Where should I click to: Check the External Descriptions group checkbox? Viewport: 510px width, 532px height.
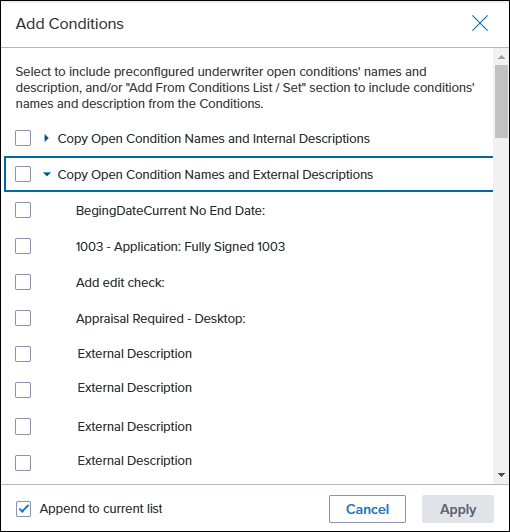click(23, 174)
